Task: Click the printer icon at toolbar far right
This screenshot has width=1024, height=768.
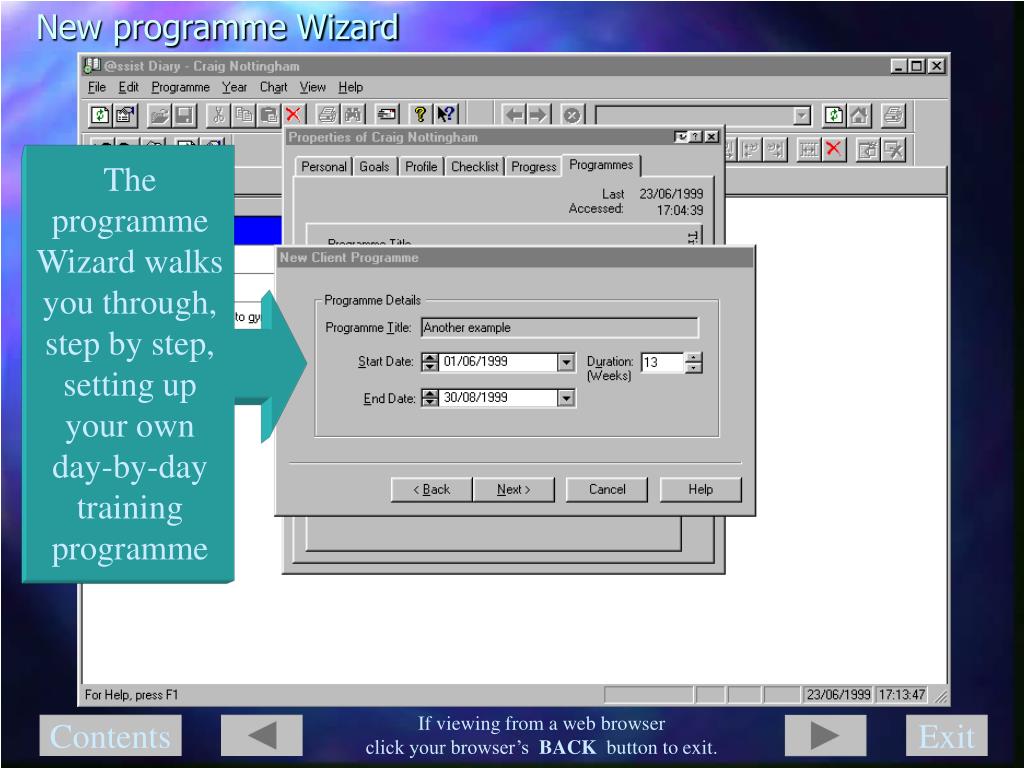Action: (x=893, y=116)
